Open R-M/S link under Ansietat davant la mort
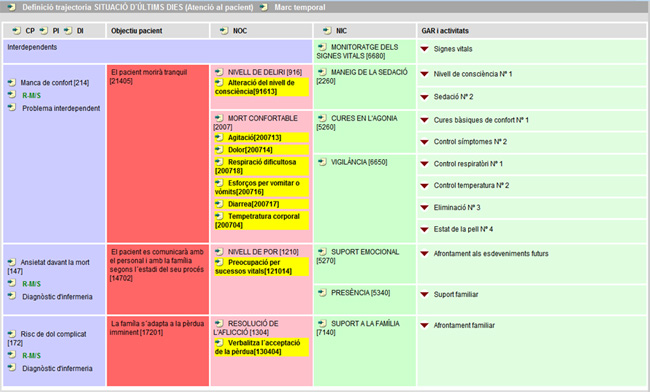Screen dimensions: 650x392 32,283
